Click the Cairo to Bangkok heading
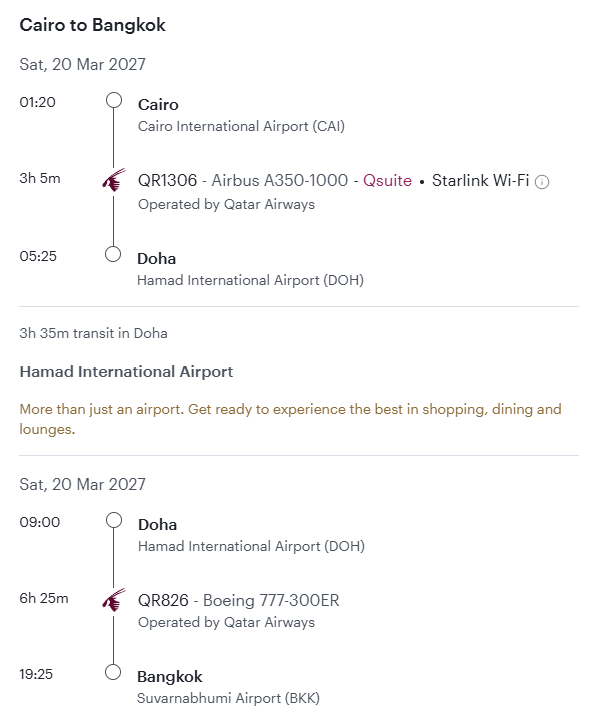Image resolution: width=595 pixels, height=717 pixels. tap(92, 25)
